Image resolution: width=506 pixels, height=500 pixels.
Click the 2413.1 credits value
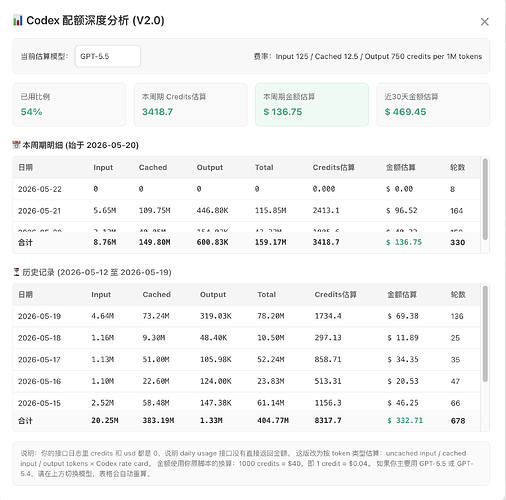[x=326, y=211]
